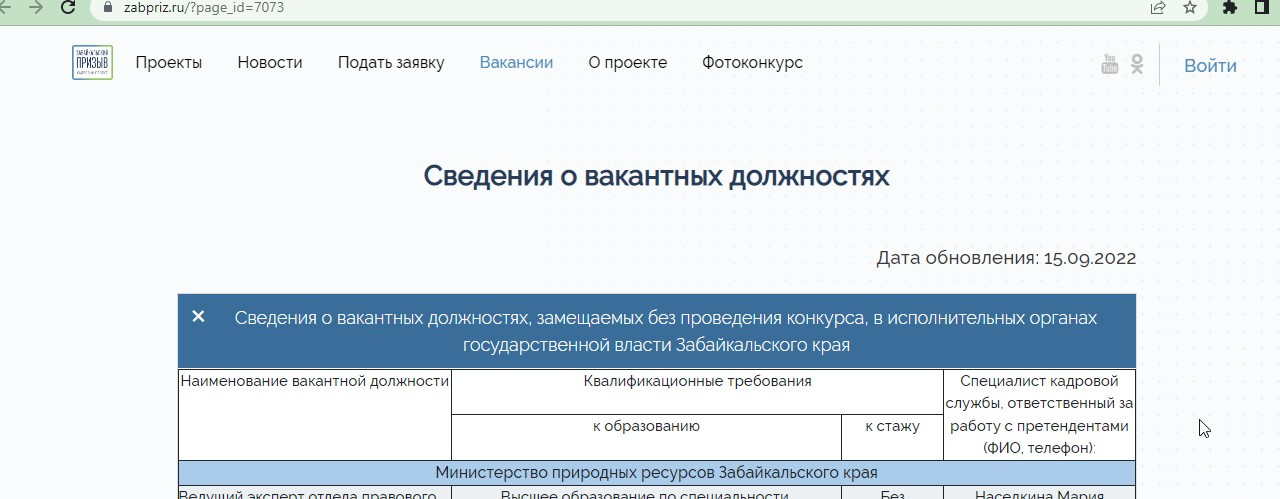1280x499 pixels.
Task: Click the zabpriz.ru address bar URL
Action: tap(204, 7)
